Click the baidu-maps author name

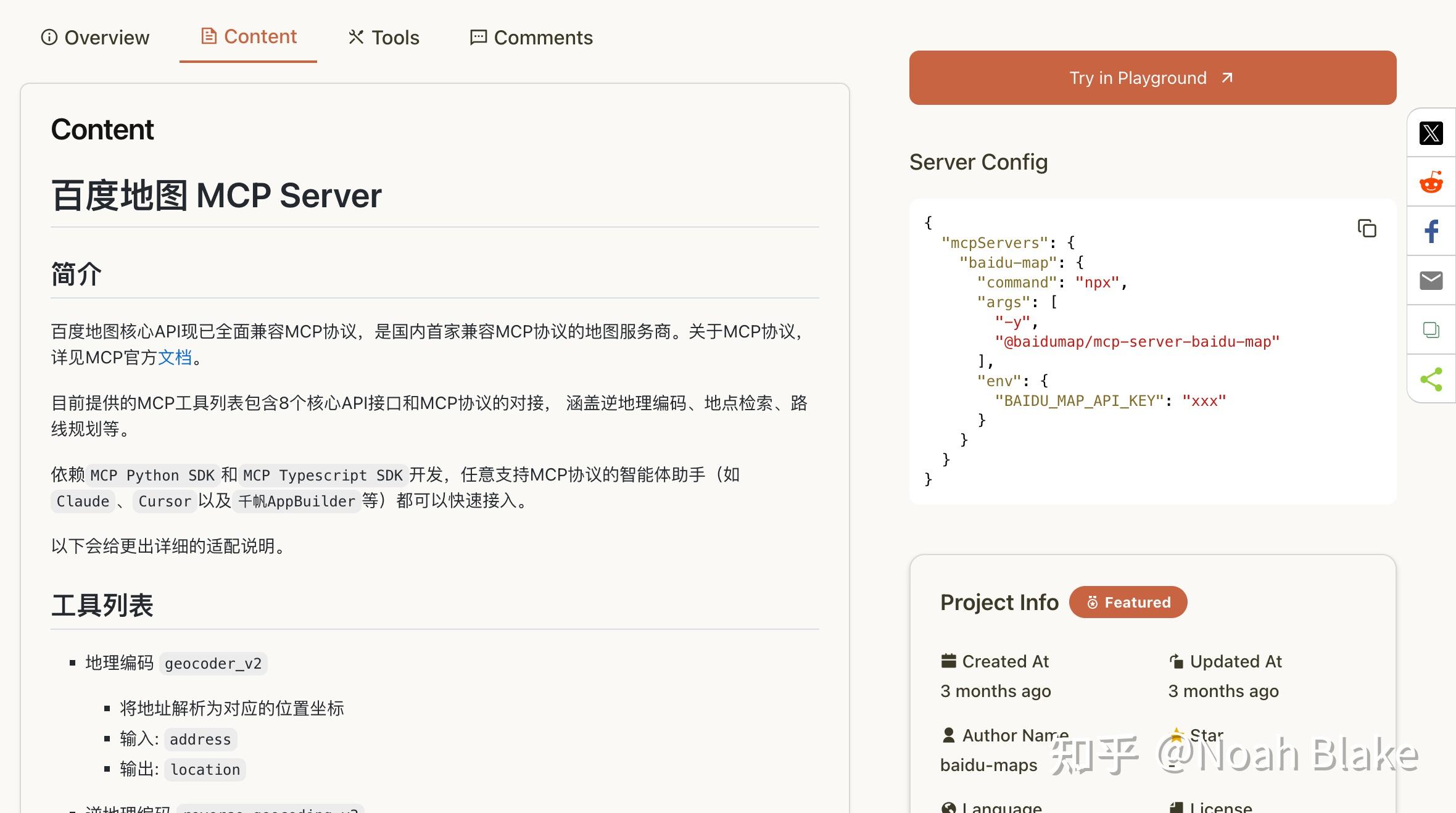click(x=988, y=765)
